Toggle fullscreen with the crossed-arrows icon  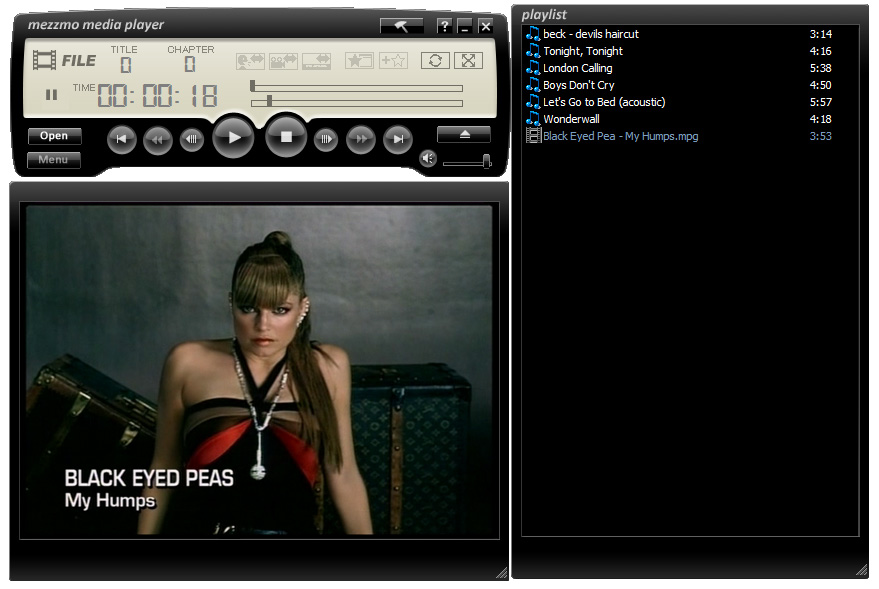tap(468, 61)
